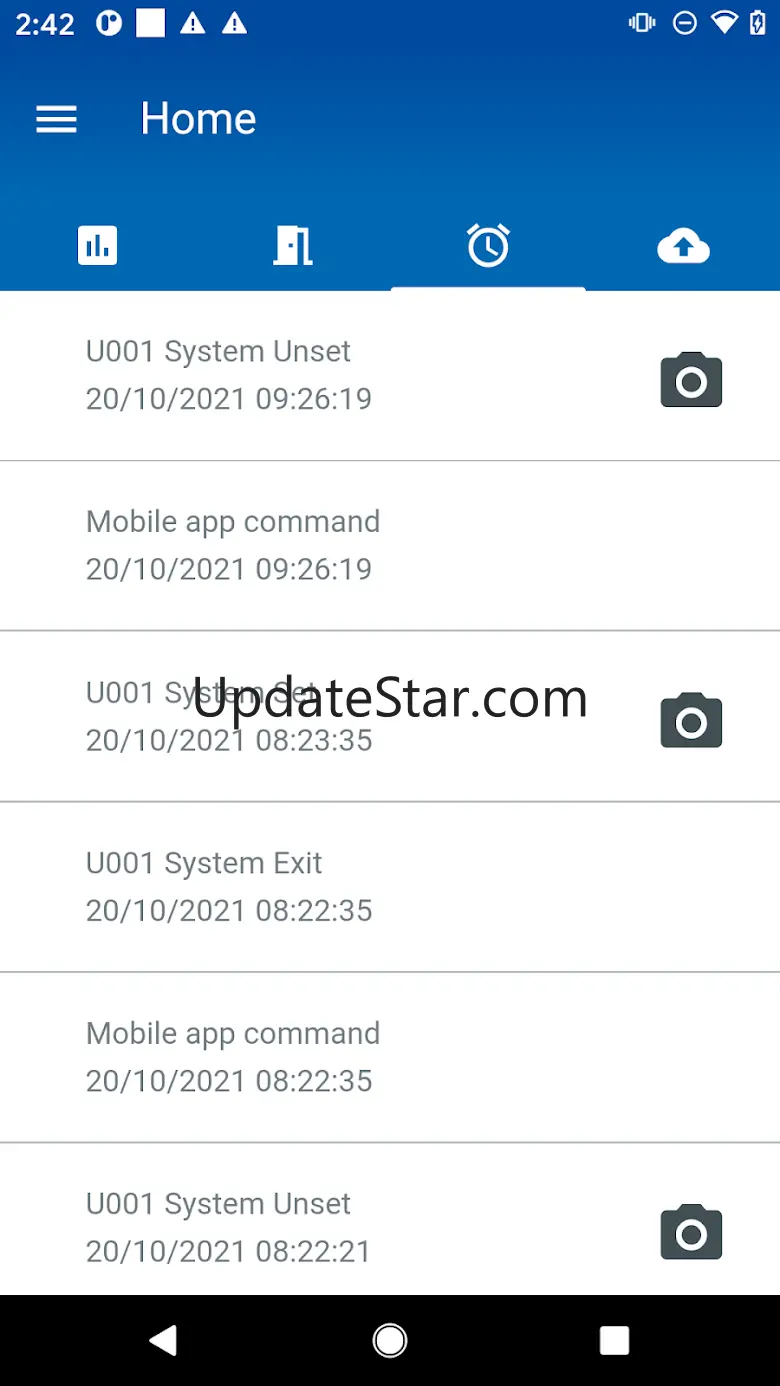Tap Android back navigation button
Viewport: 780px width, 1386px height.
click(x=163, y=1340)
